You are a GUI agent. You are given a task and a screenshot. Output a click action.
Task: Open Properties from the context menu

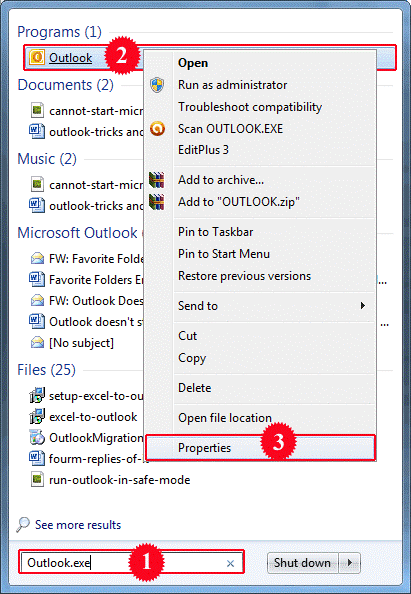click(x=261, y=448)
